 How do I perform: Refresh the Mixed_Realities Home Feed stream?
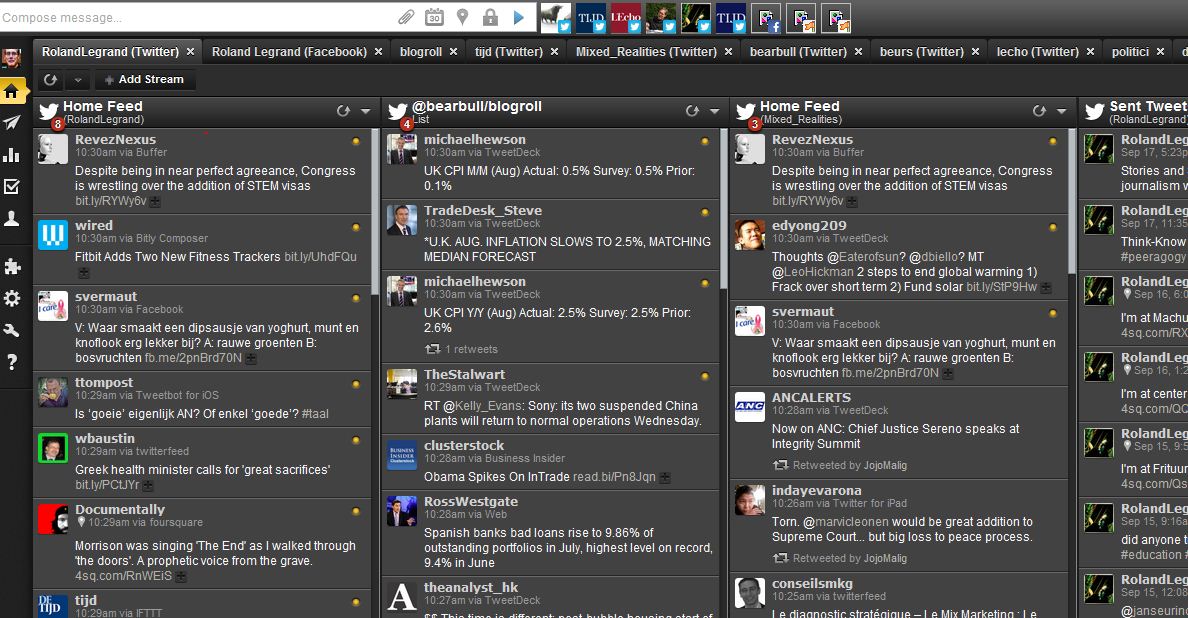coord(1039,111)
